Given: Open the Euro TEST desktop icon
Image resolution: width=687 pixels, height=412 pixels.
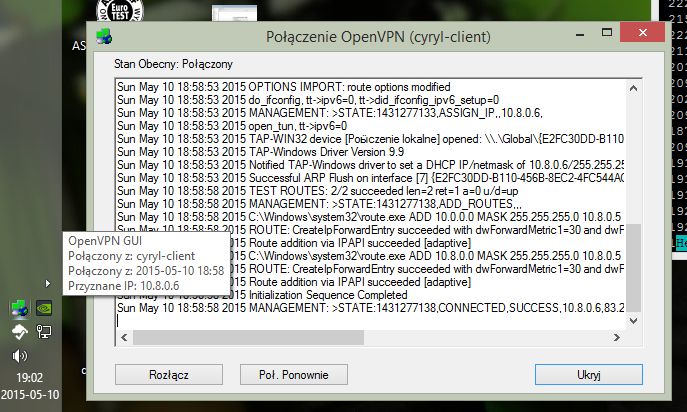Looking at the screenshot, I should (120, 10).
